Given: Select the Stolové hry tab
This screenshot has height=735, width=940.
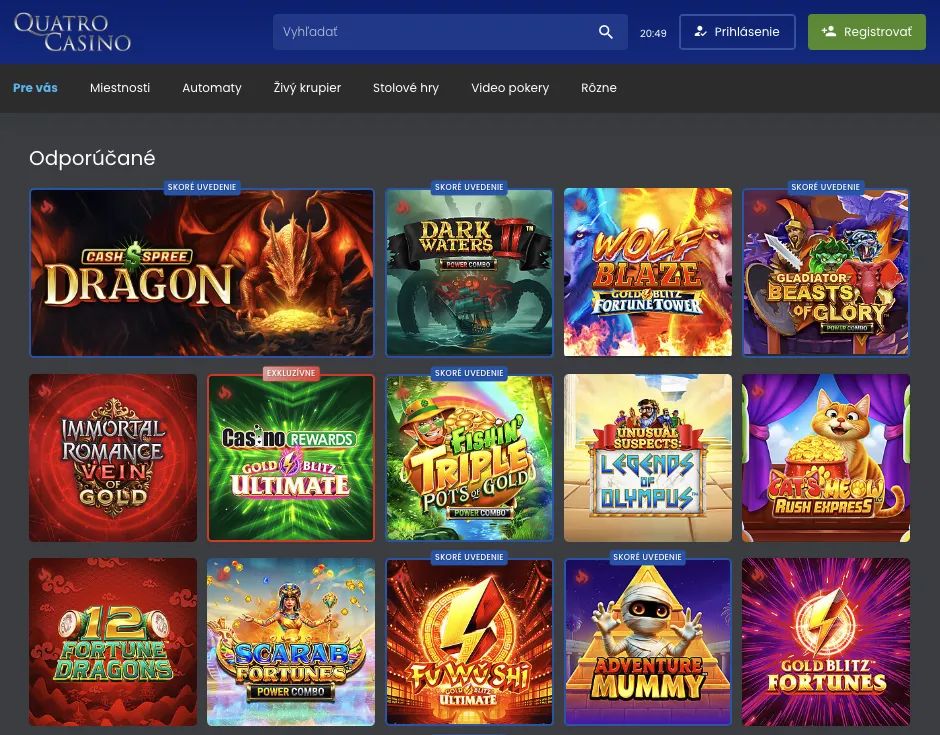Looking at the screenshot, I should click(x=406, y=88).
